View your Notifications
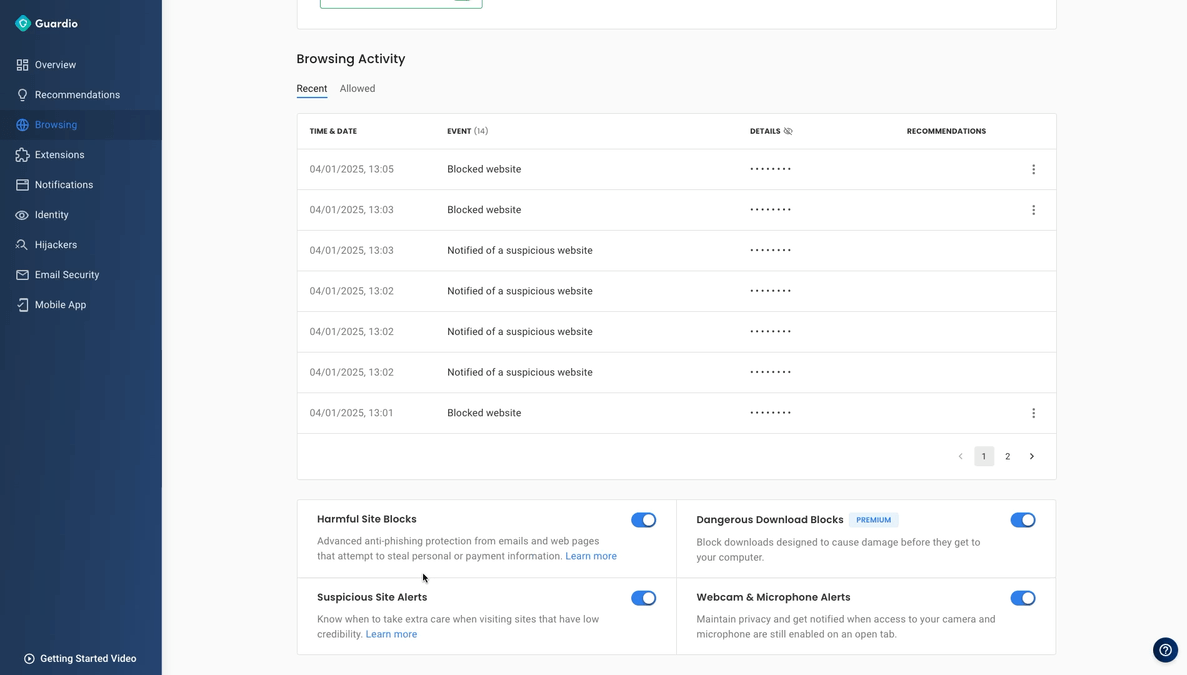1187x675 pixels. (x=64, y=184)
